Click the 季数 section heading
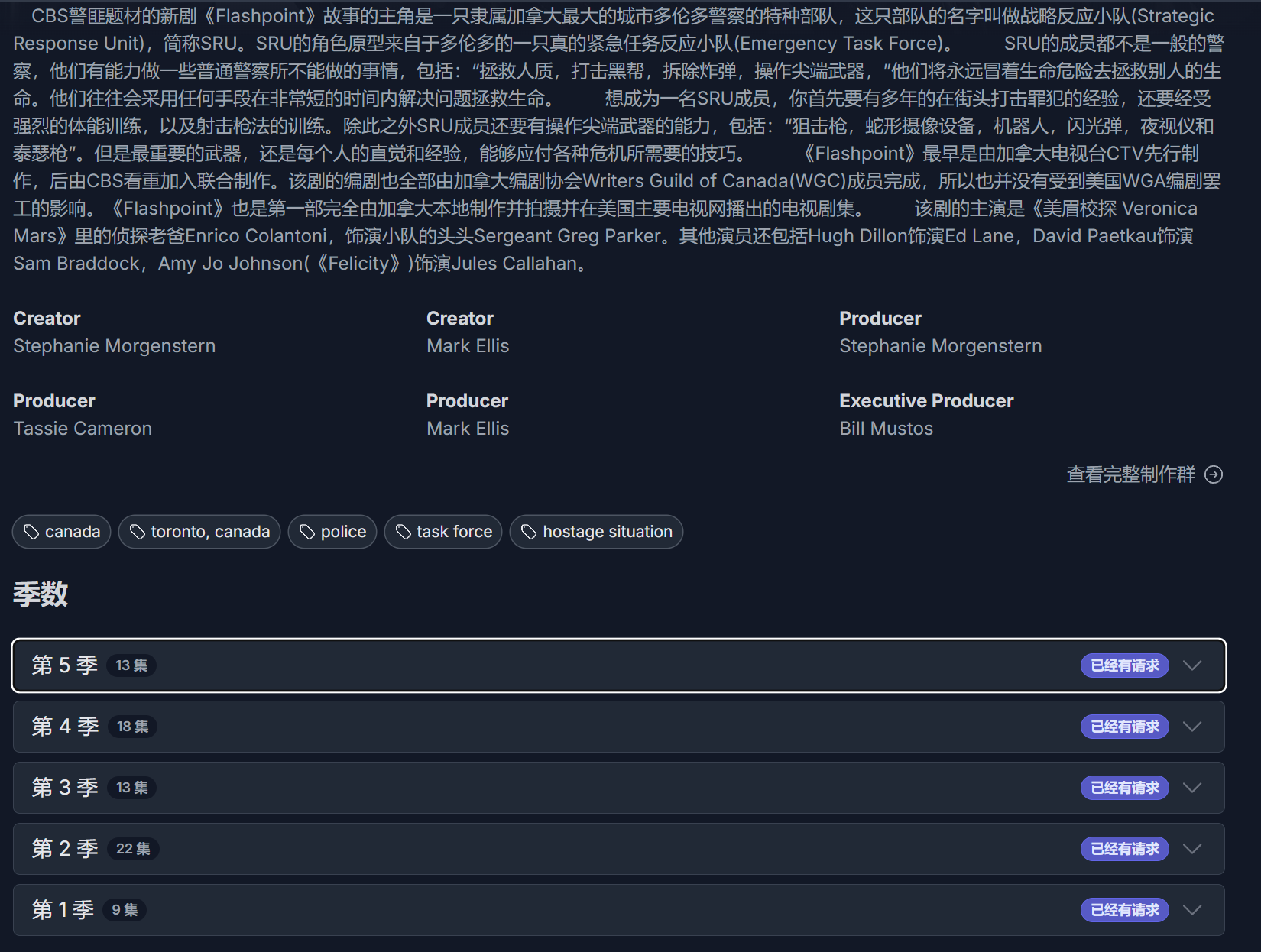1261x952 pixels. pos(41,594)
